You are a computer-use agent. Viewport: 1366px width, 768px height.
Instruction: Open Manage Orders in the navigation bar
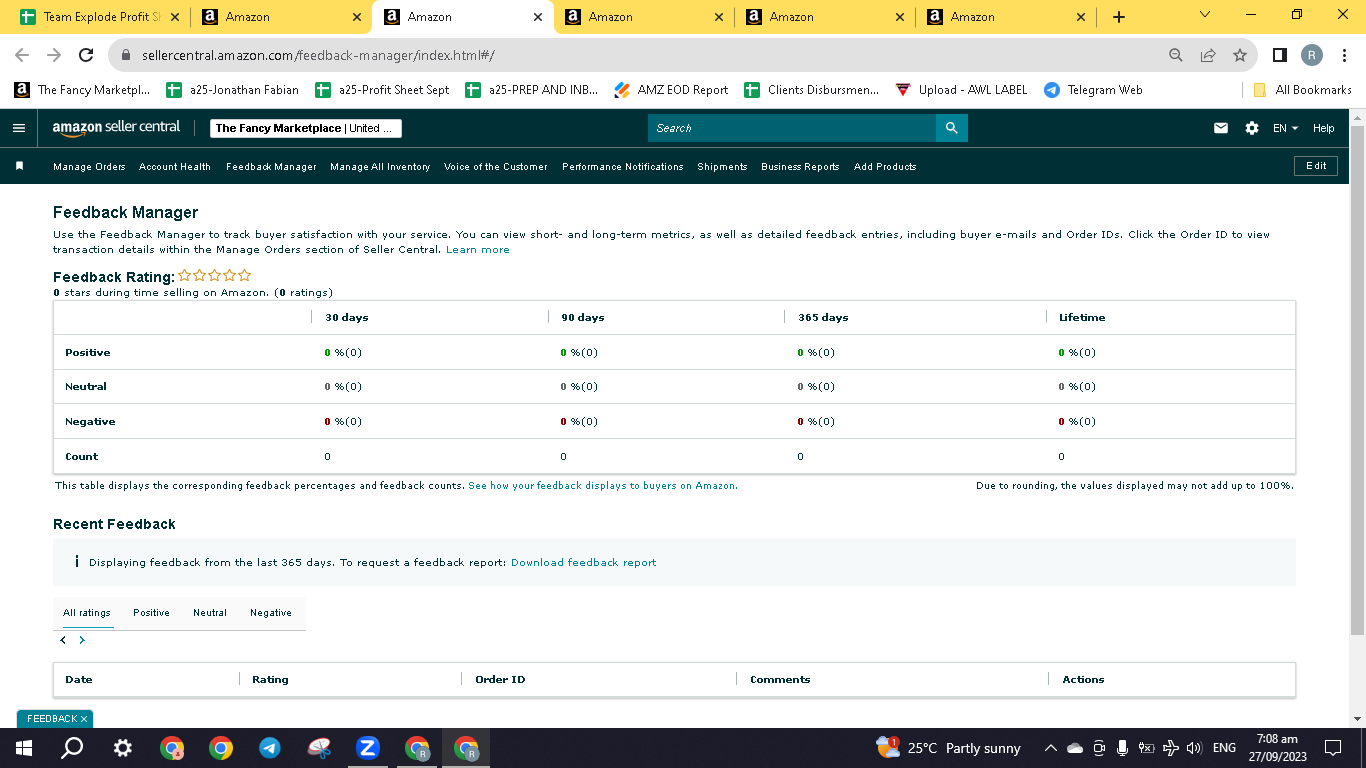89,167
